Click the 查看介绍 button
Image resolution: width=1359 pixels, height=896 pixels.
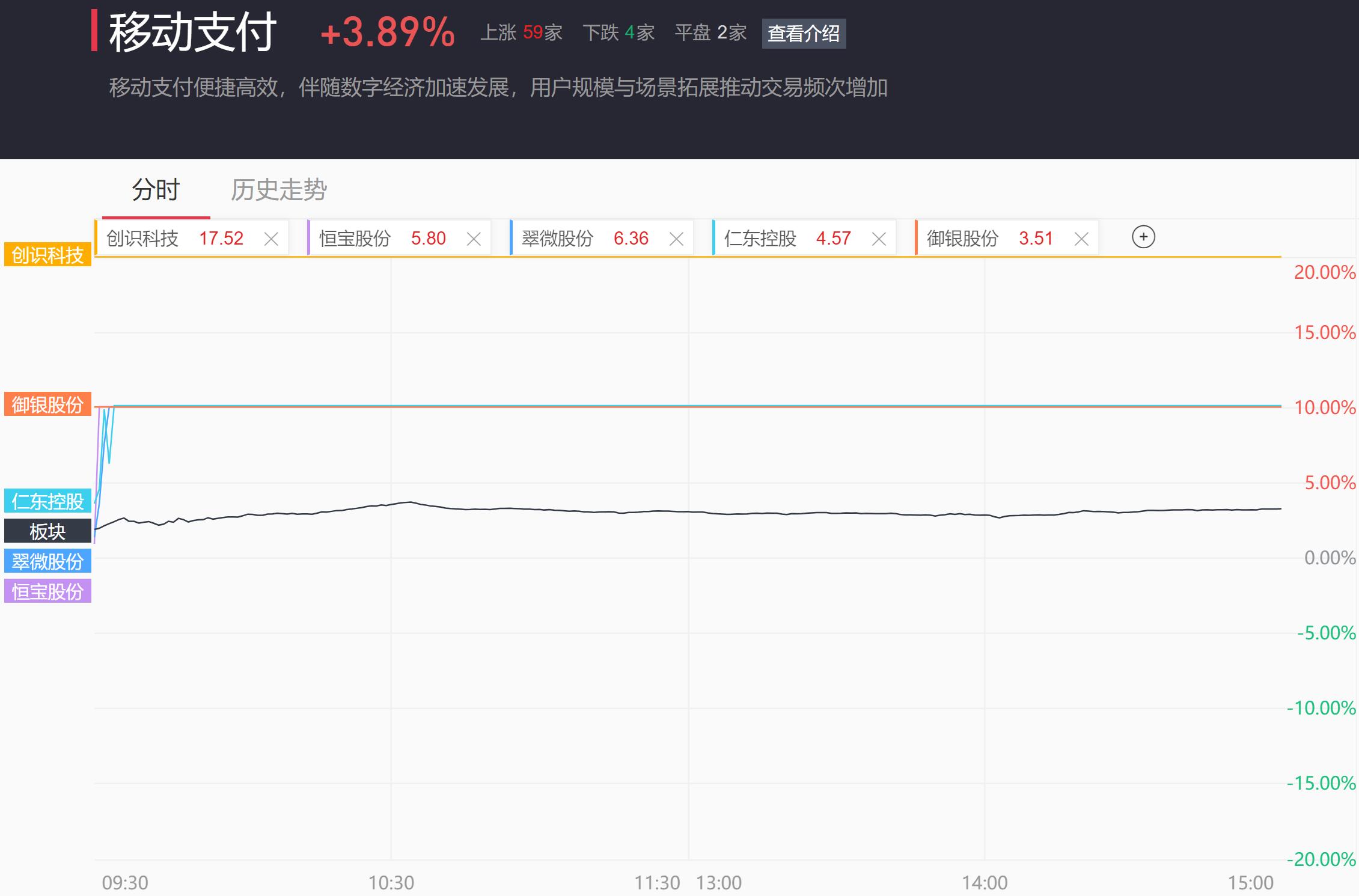804,33
